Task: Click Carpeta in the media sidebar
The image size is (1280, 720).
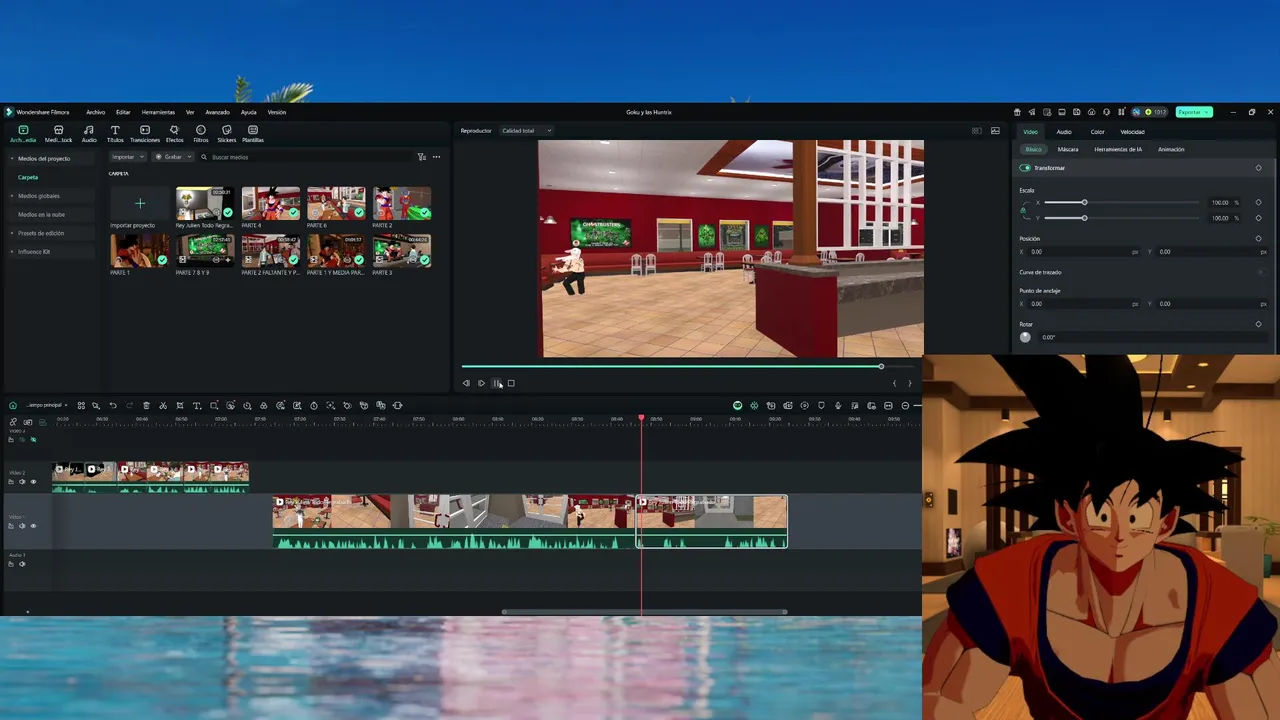Action: [x=28, y=177]
